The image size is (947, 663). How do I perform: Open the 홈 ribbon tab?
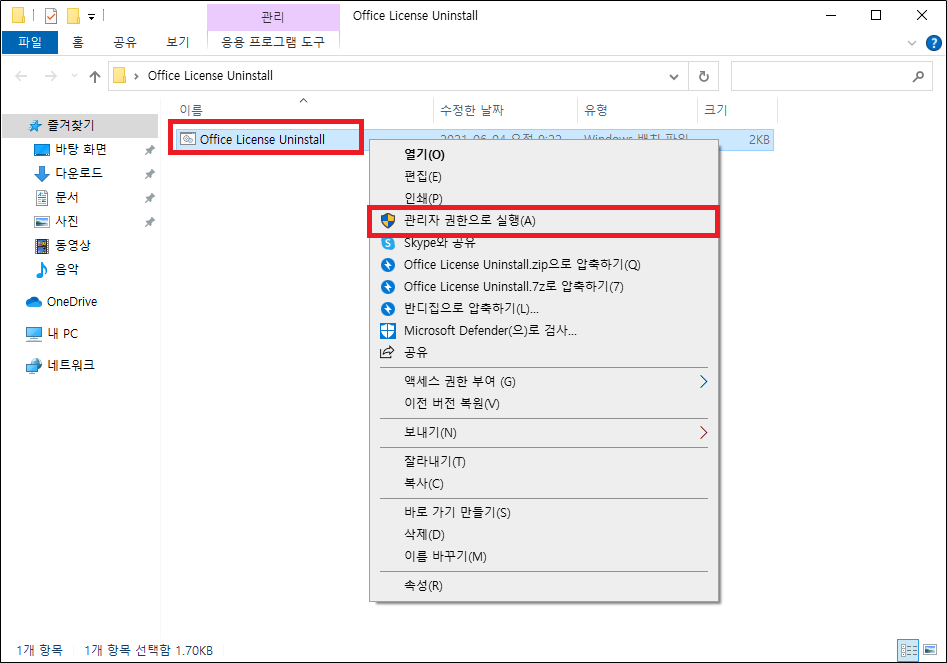pos(78,42)
